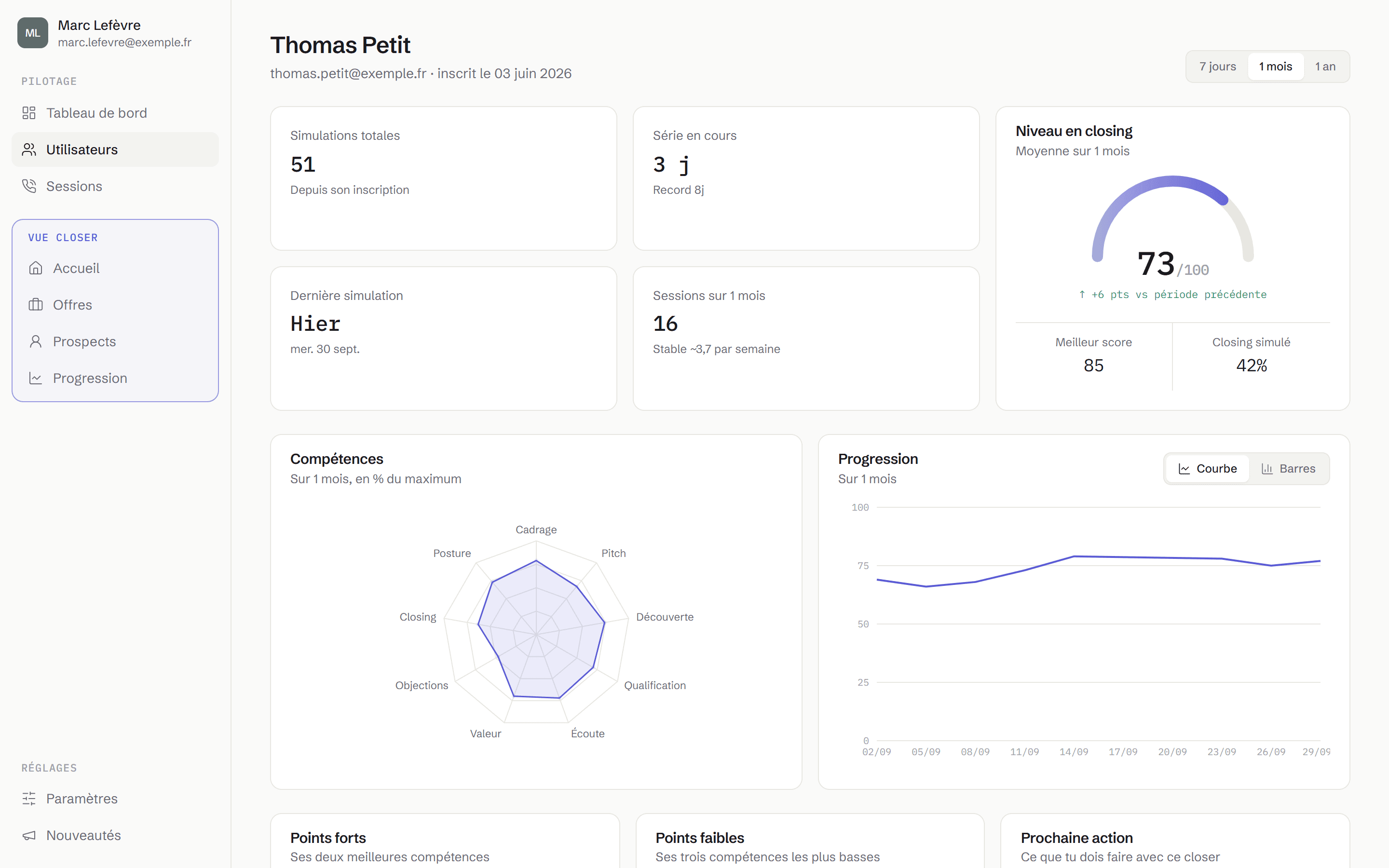Click the Tableau de bord grid icon
The width and height of the screenshot is (1389, 868).
[29, 113]
